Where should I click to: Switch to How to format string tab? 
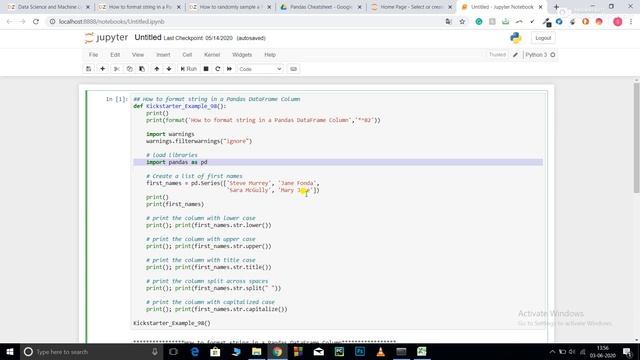140,7
